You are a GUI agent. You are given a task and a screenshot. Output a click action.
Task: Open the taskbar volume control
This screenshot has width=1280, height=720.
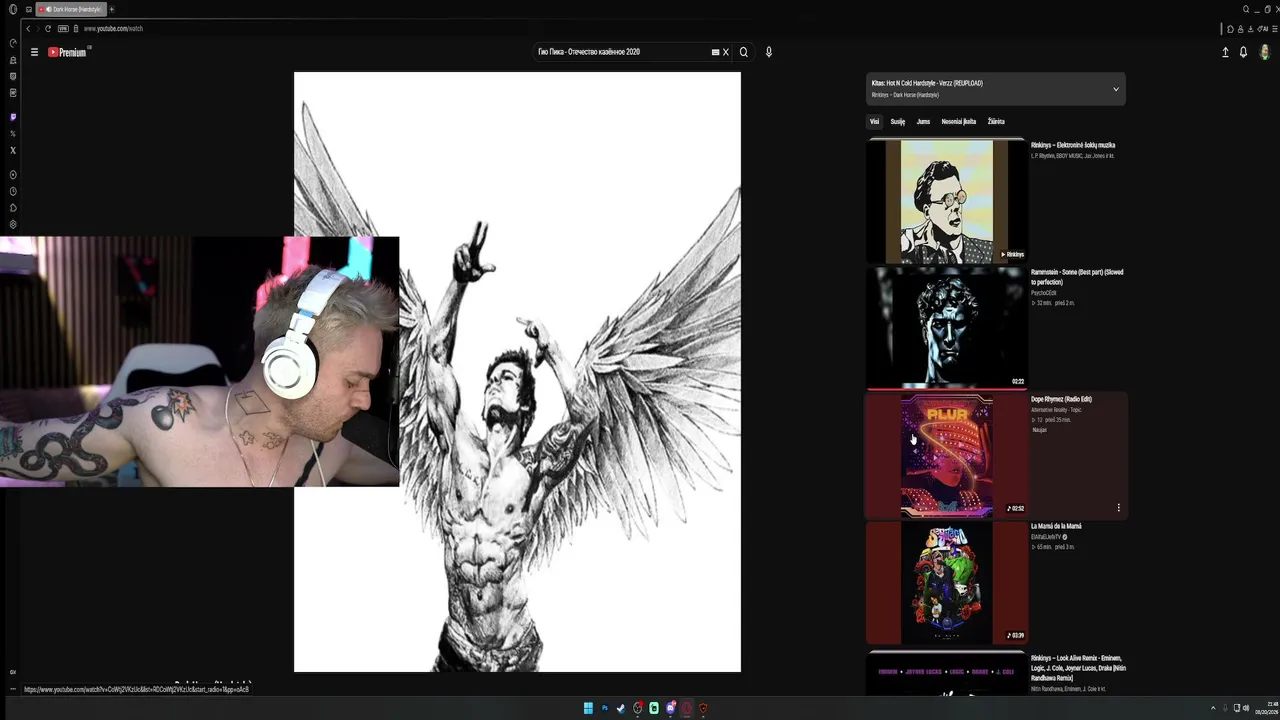tap(1245, 708)
